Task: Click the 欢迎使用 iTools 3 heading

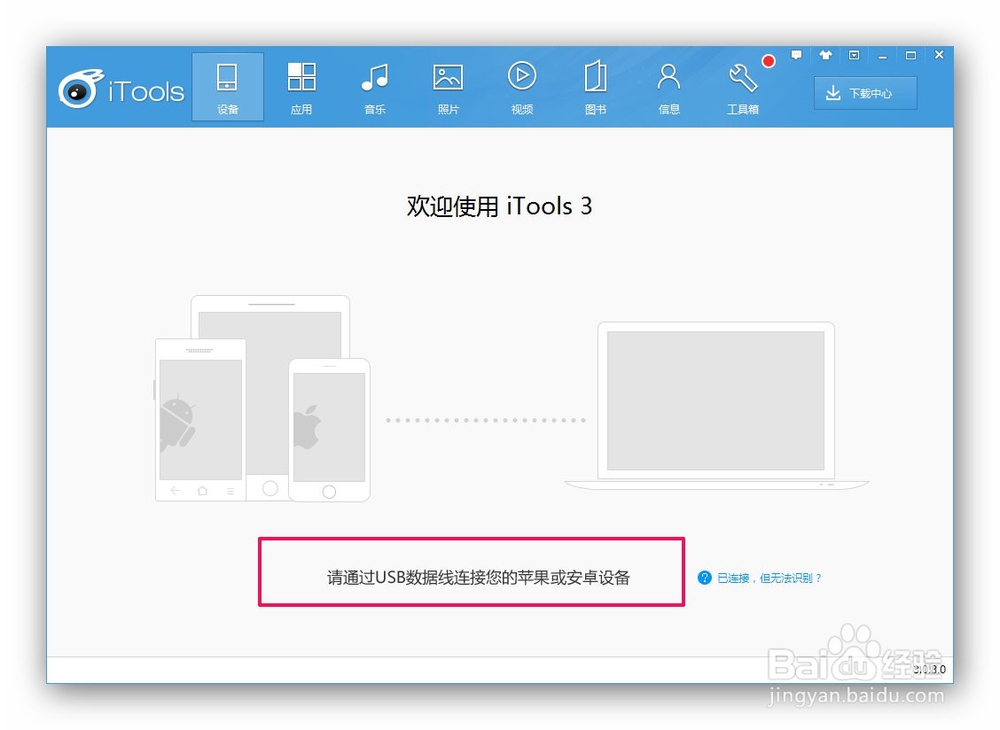Action: [x=499, y=206]
